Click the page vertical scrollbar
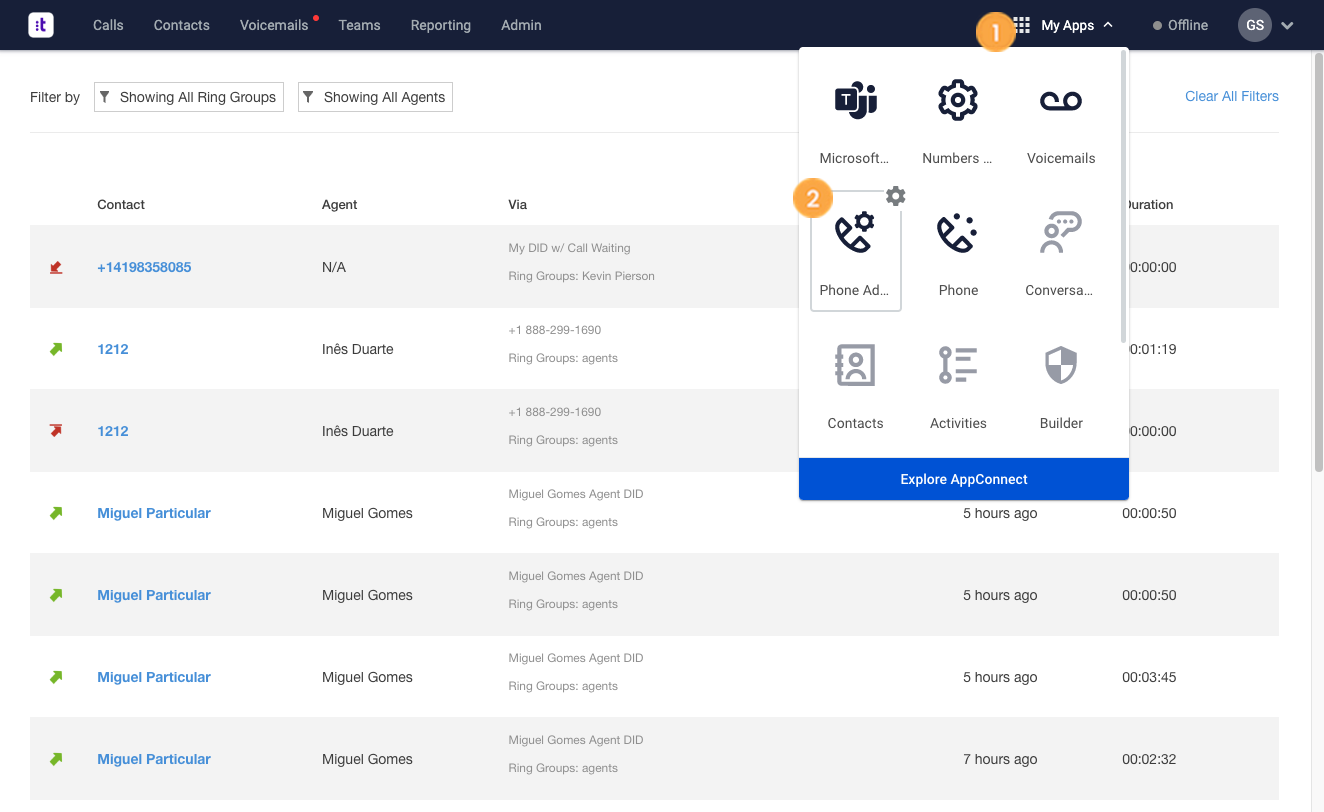 (1317, 262)
